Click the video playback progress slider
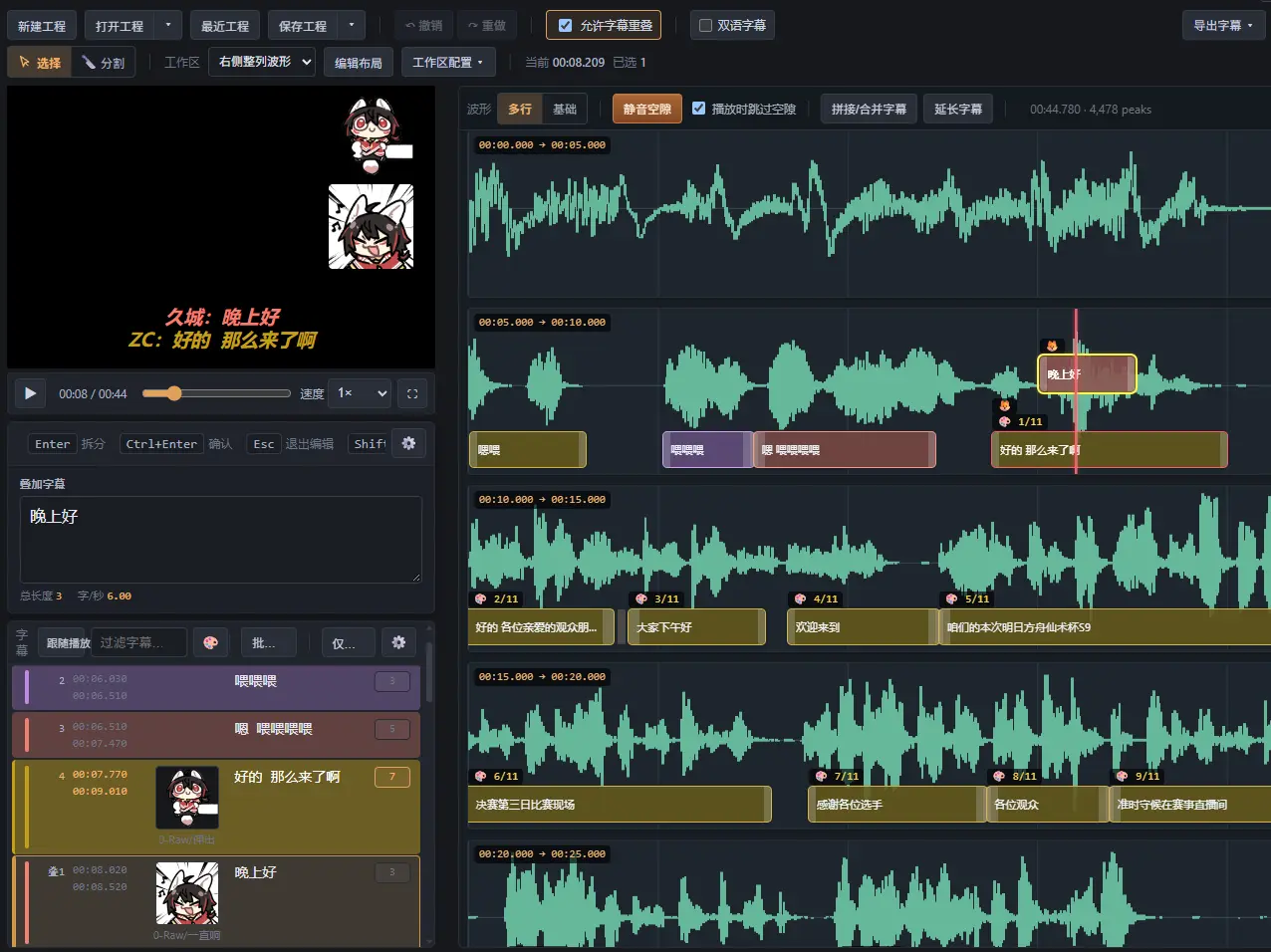1271x952 pixels. (x=216, y=393)
